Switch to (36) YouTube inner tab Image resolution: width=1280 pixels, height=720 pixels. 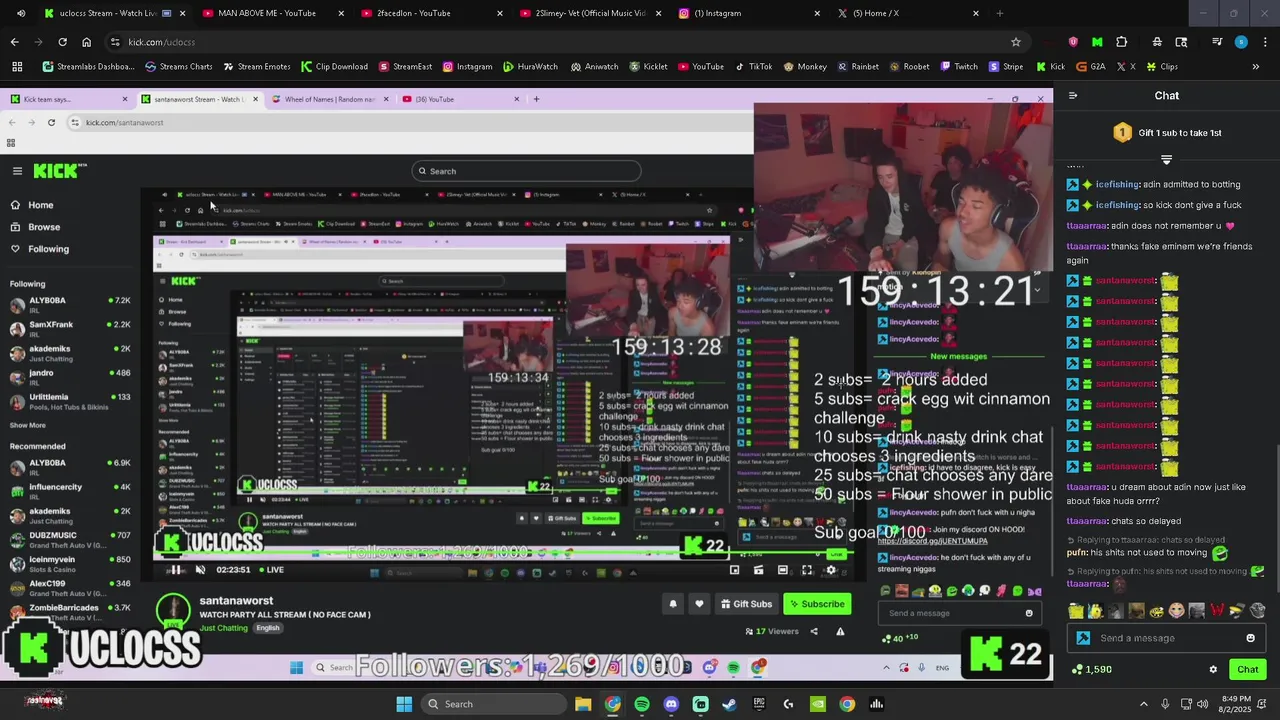pos(459,99)
